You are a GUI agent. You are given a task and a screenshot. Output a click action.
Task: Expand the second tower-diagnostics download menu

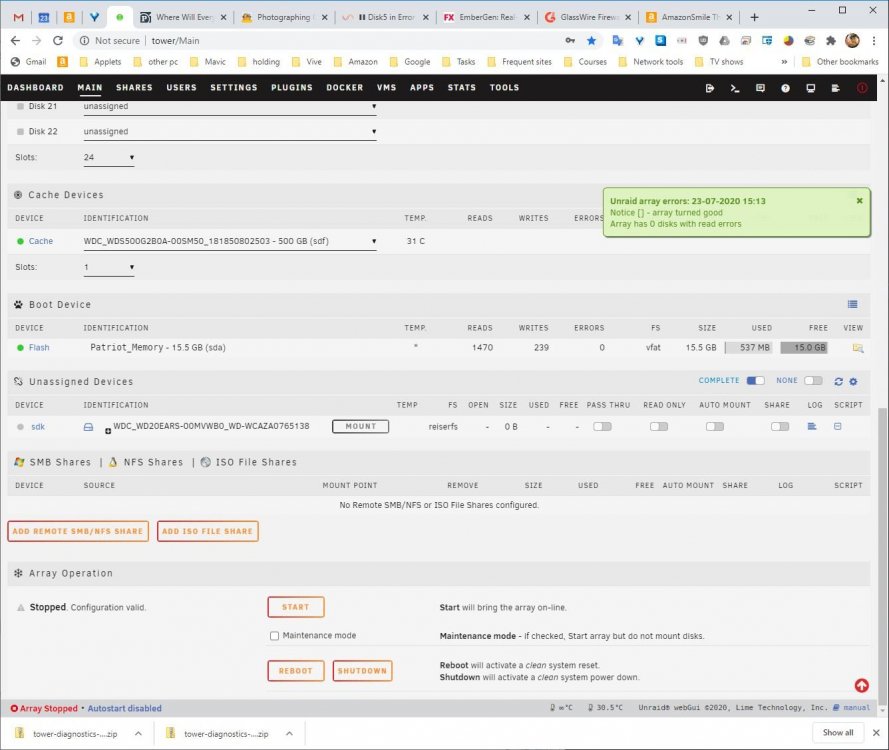pos(289,734)
